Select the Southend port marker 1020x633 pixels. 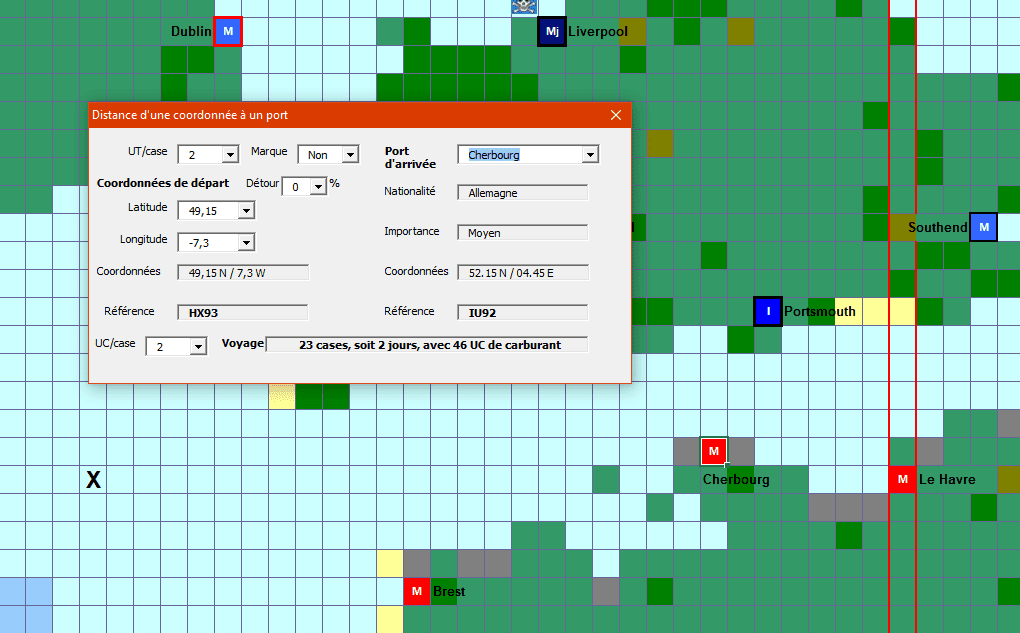tap(984, 228)
